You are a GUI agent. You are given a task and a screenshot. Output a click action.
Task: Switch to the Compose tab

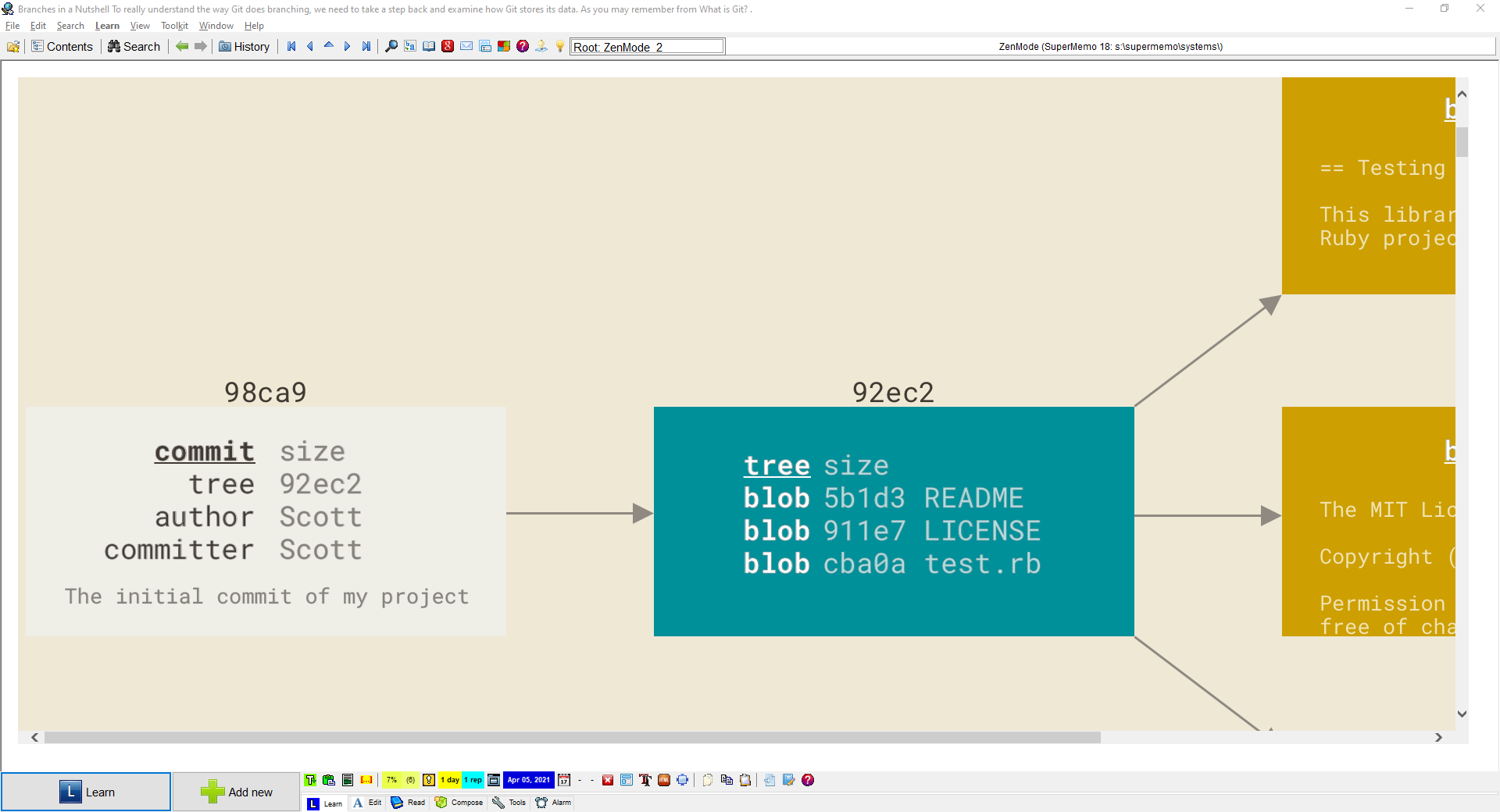click(x=459, y=803)
